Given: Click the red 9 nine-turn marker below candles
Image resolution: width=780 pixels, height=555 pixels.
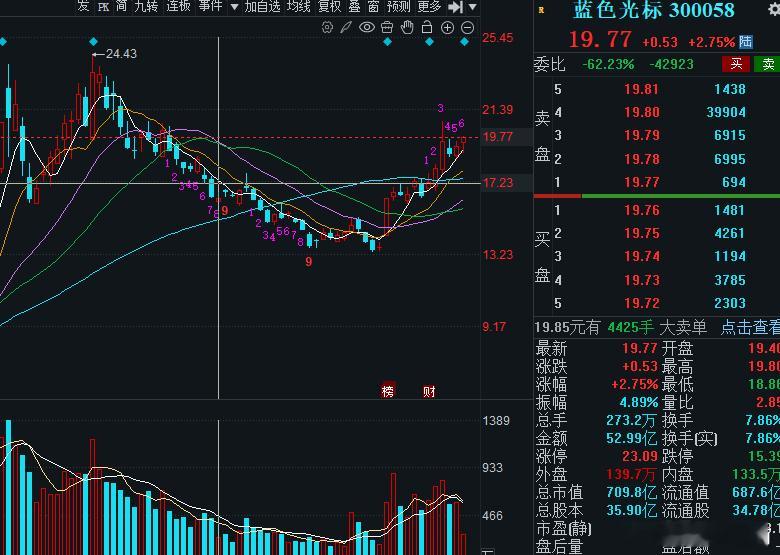Looking at the screenshot, I should (x=309, y=262).
